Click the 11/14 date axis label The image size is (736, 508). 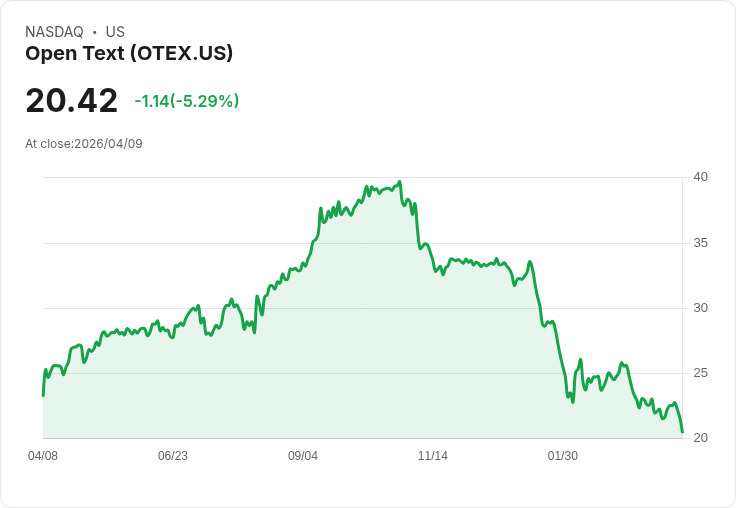coord(433,456)
